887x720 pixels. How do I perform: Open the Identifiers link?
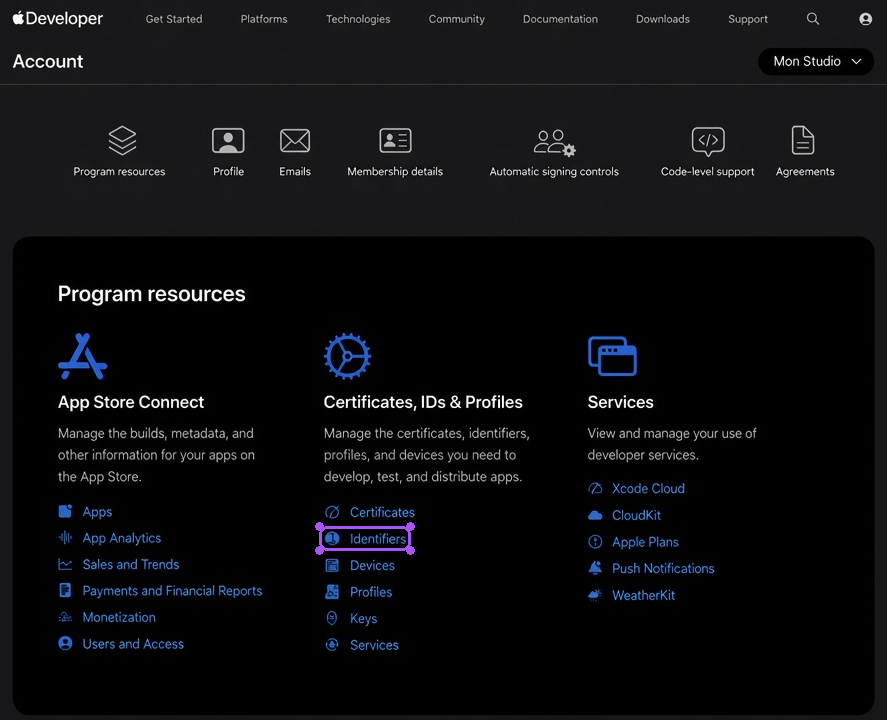pos(378,538)
